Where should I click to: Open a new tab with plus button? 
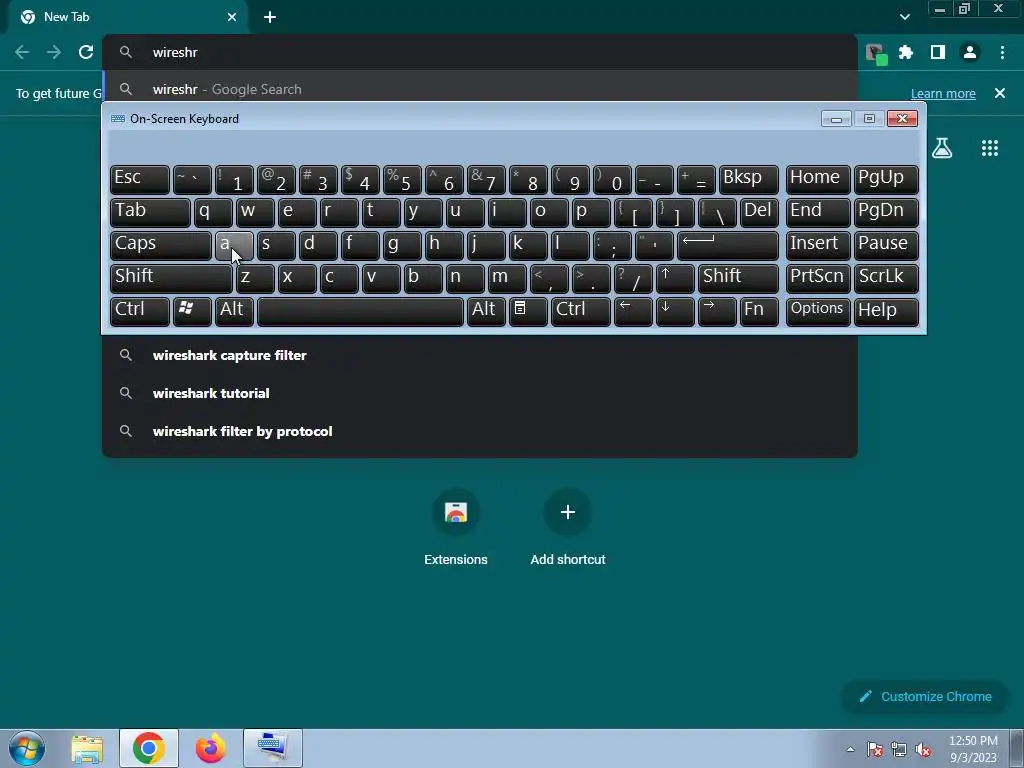(270, 17)
